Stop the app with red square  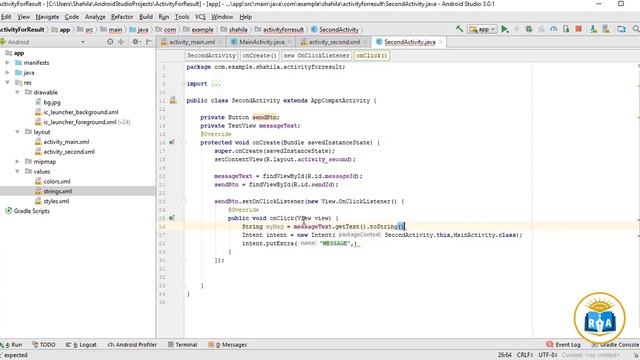click(x=578, y=29)
